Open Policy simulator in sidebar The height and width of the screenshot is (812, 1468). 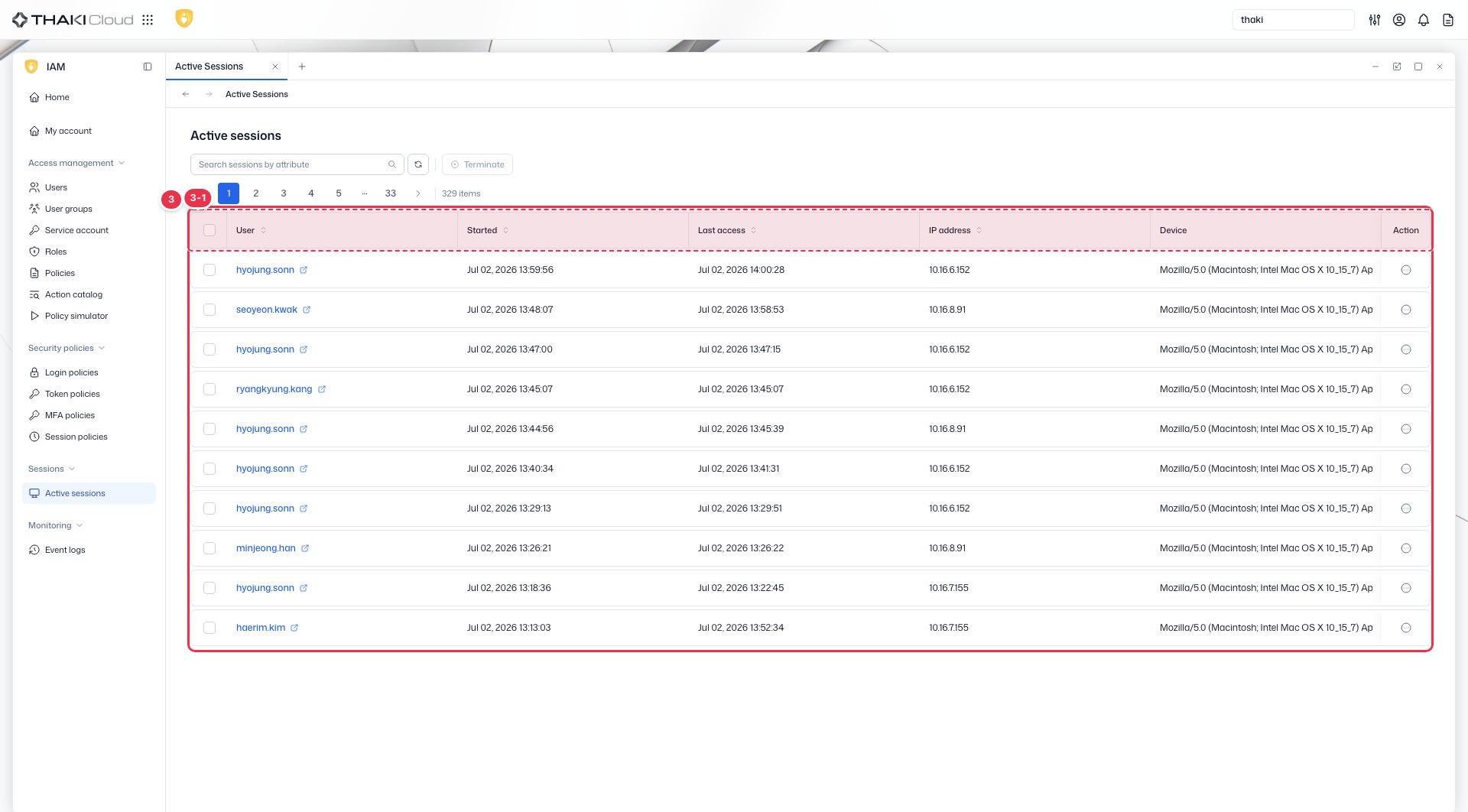tap(89, 316)
